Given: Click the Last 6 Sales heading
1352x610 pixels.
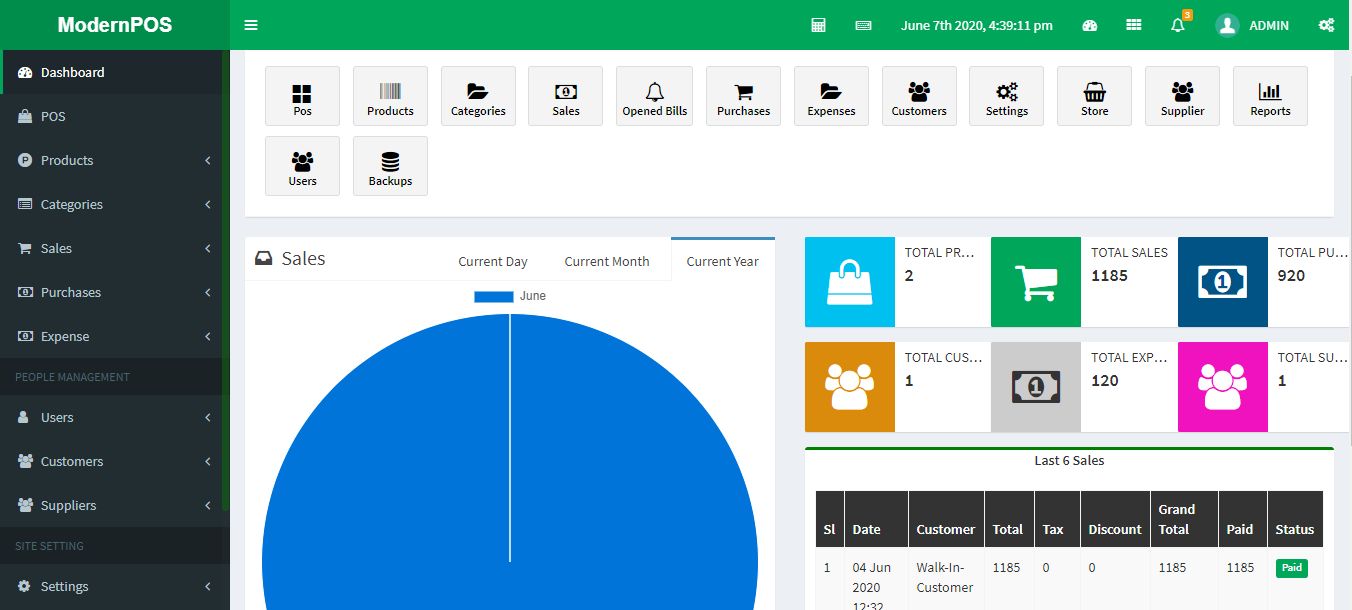Looking at the screenshot, I should pyautogui.click(x=1069, y=461).
